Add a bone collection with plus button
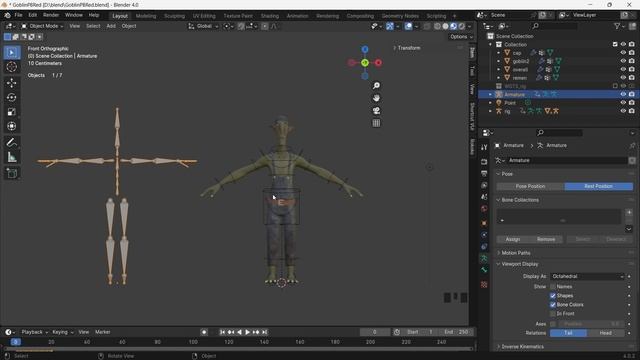The image size is (640, 360). tap(629, 212)
